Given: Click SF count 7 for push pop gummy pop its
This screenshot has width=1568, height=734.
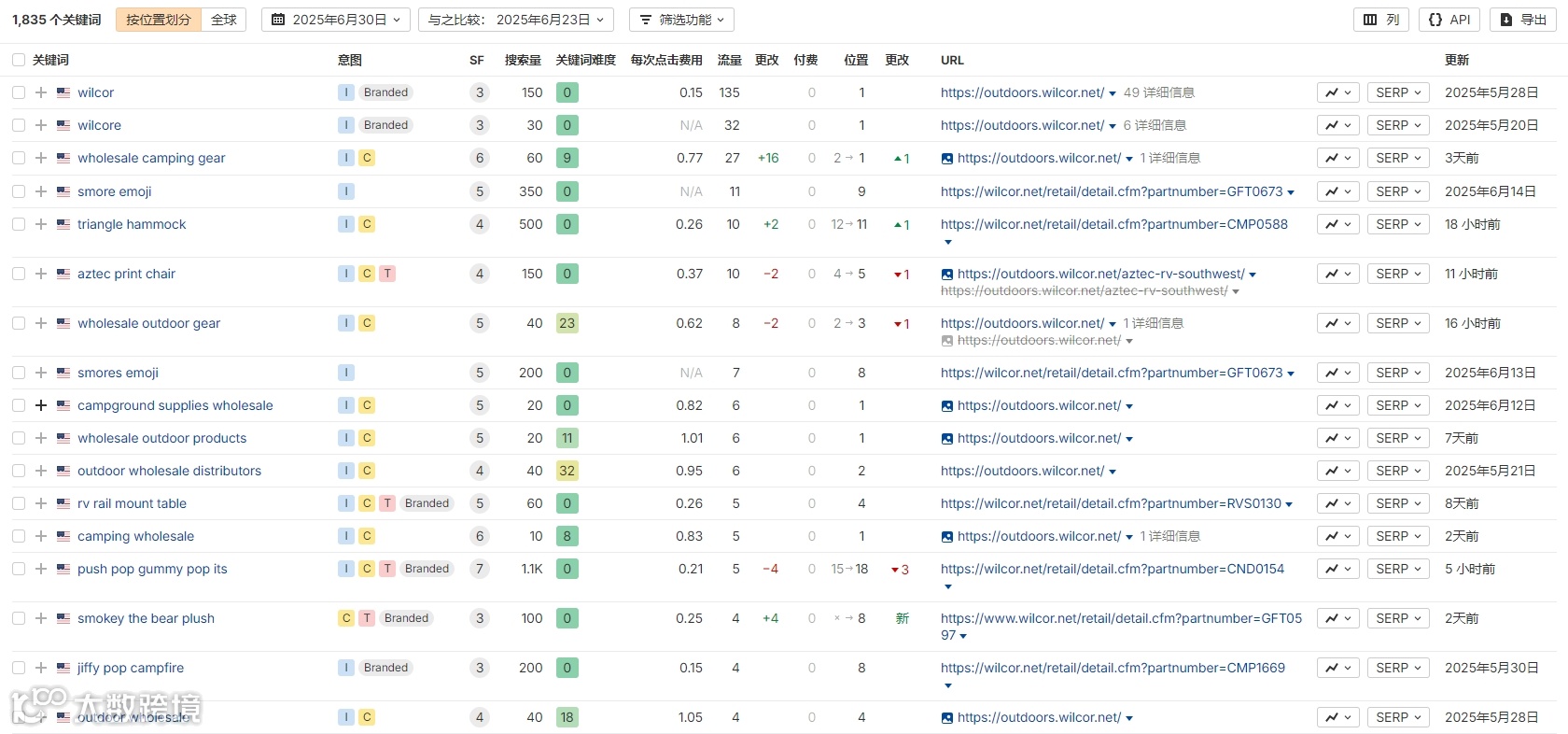Looking at the screenshot, I should 480,569.
